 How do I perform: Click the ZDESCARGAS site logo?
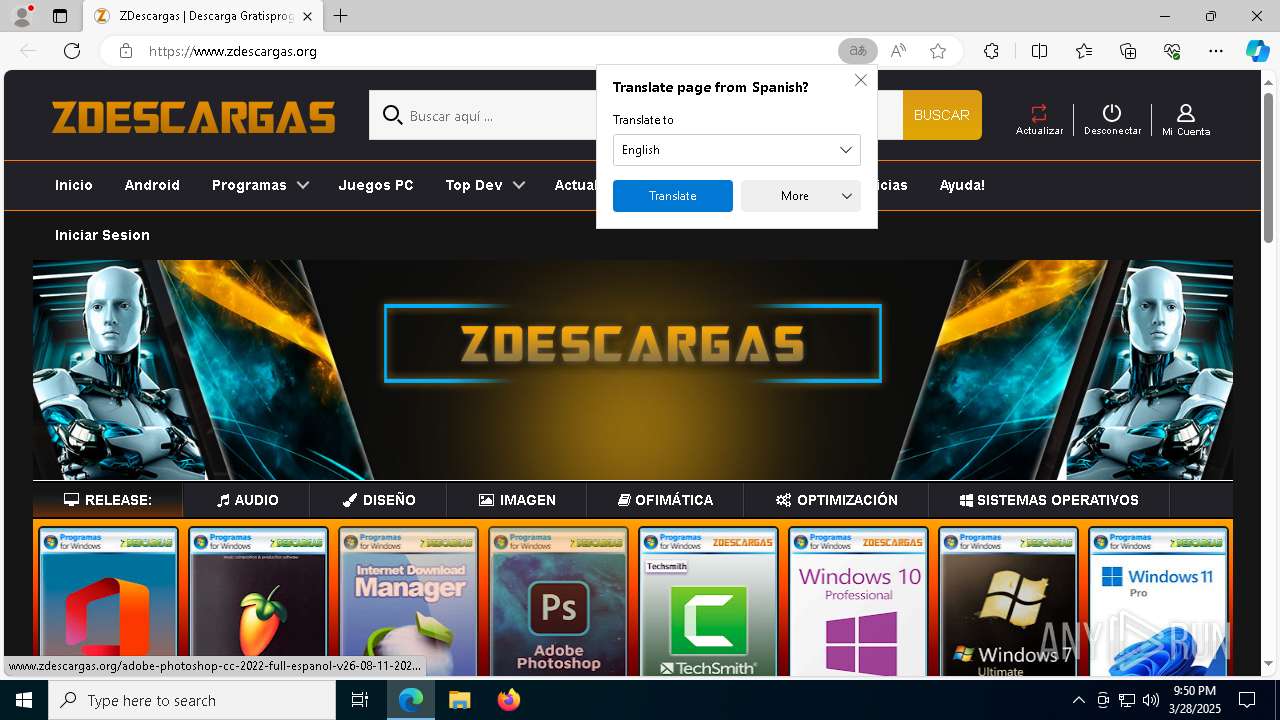[194, 117]
